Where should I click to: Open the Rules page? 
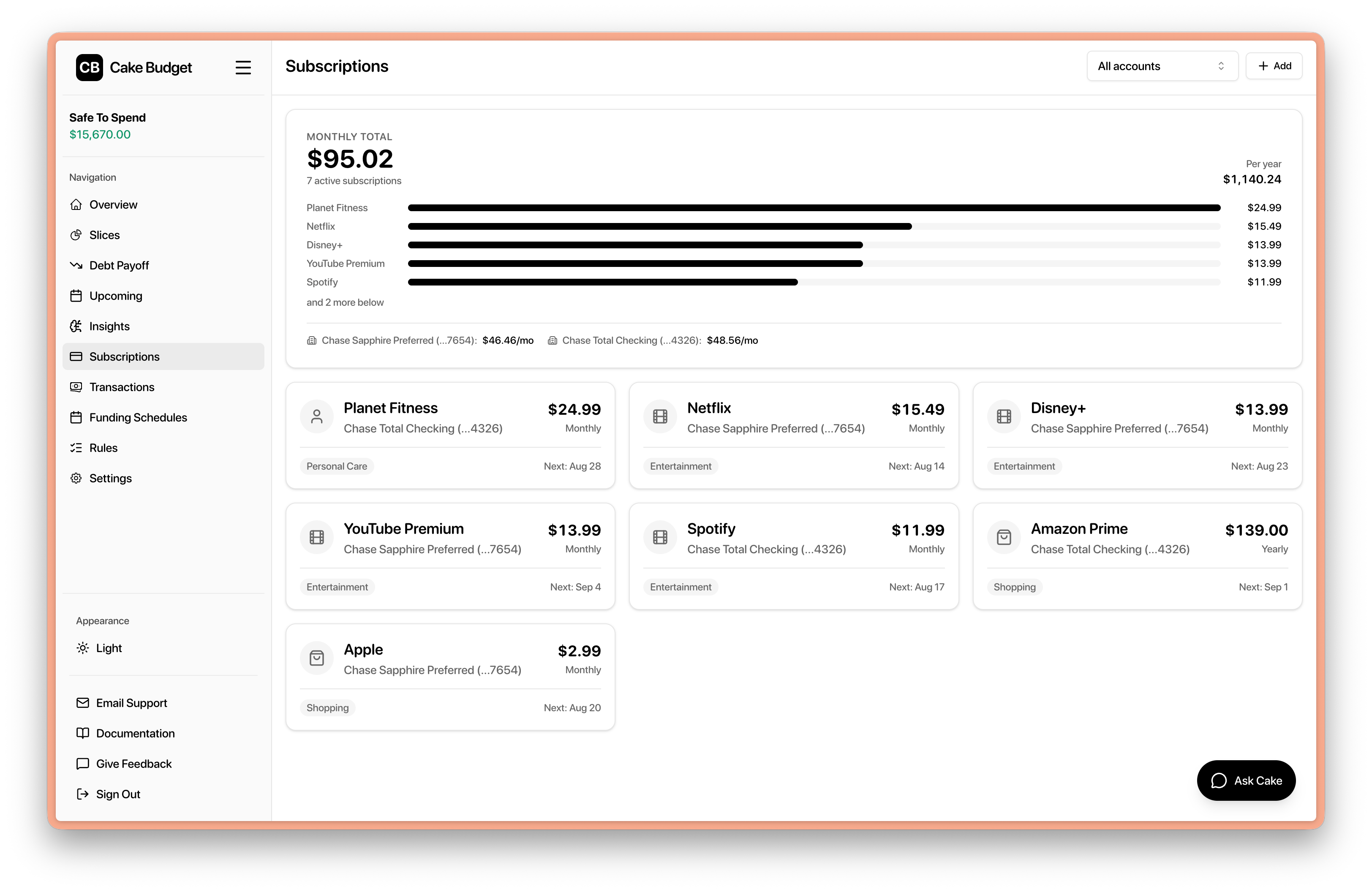pyautogui.click(x=163, y=448)
